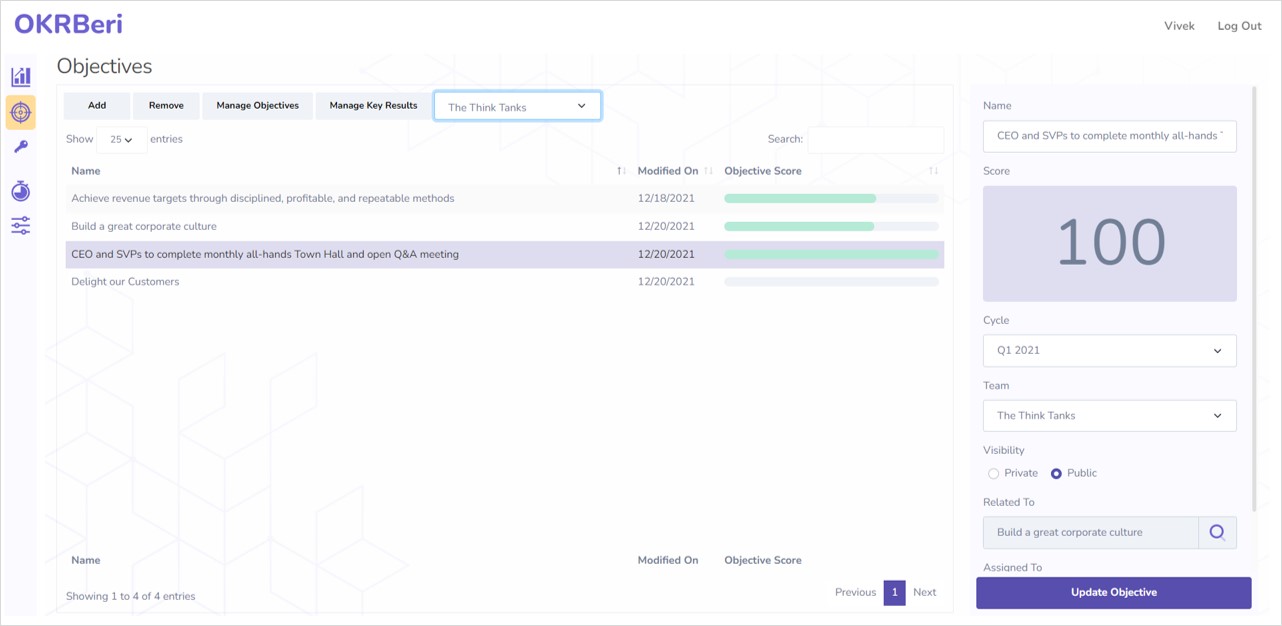Screen dimensions: 1282x626
Task: Select the objectives target icon in sidebar
Action: coord(21,112)
